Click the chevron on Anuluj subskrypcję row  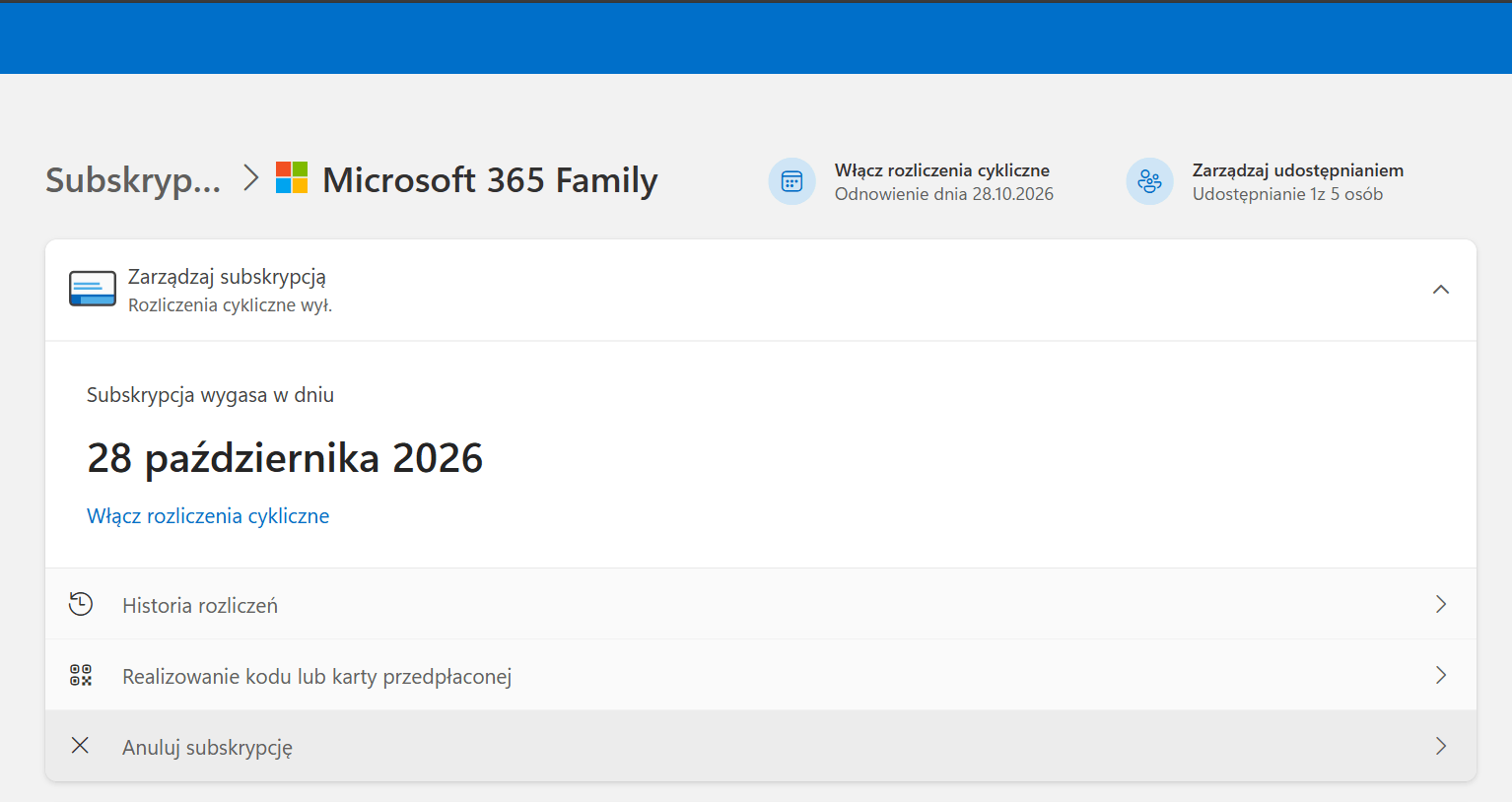[1441, 746]
